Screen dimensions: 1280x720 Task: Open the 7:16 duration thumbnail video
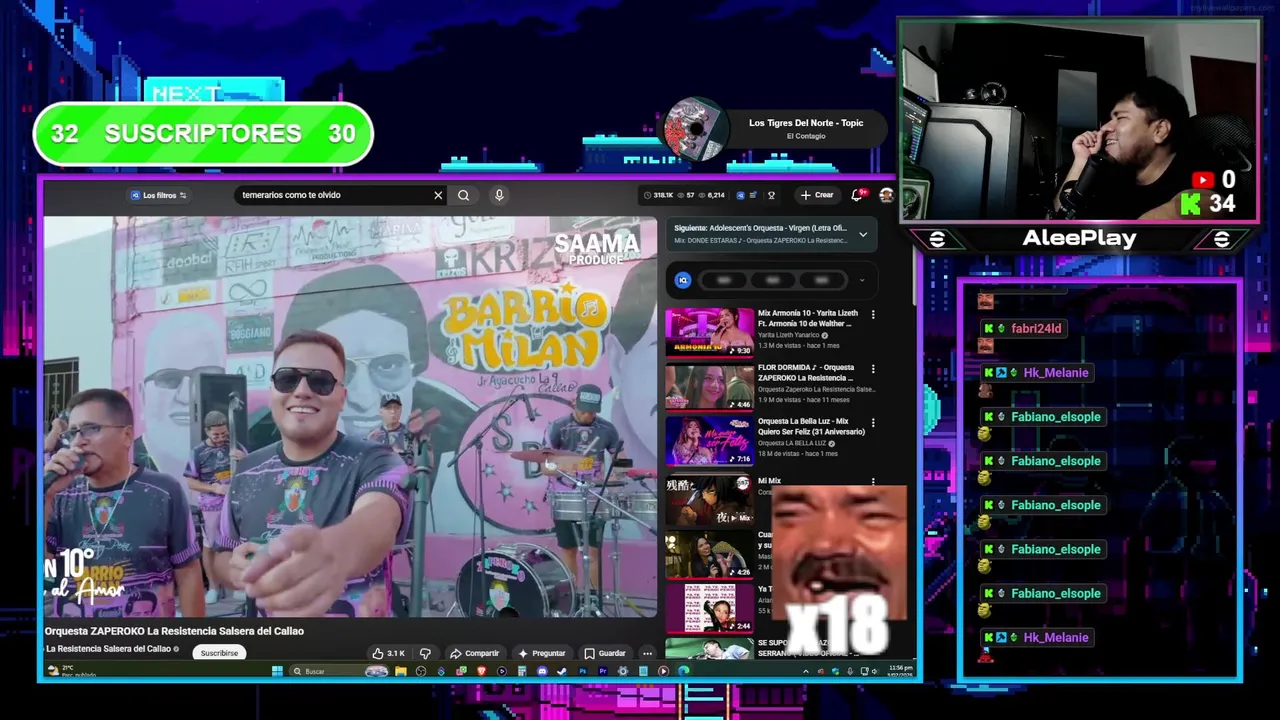point(709,440)
